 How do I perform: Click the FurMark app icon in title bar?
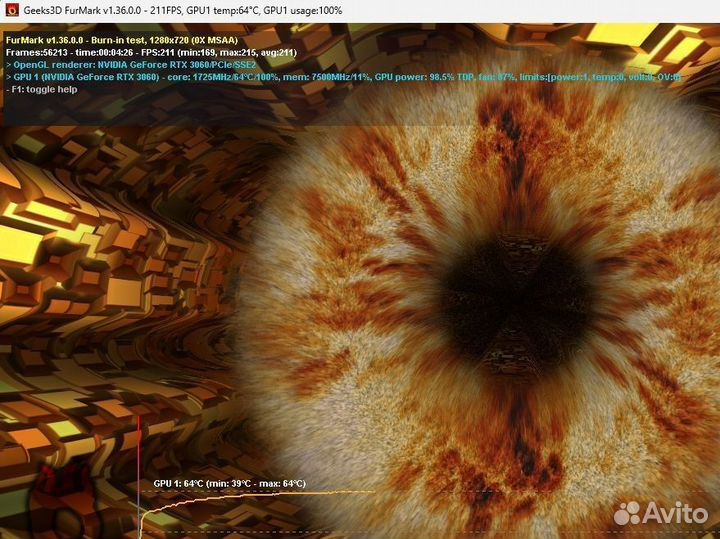[11, 10]
